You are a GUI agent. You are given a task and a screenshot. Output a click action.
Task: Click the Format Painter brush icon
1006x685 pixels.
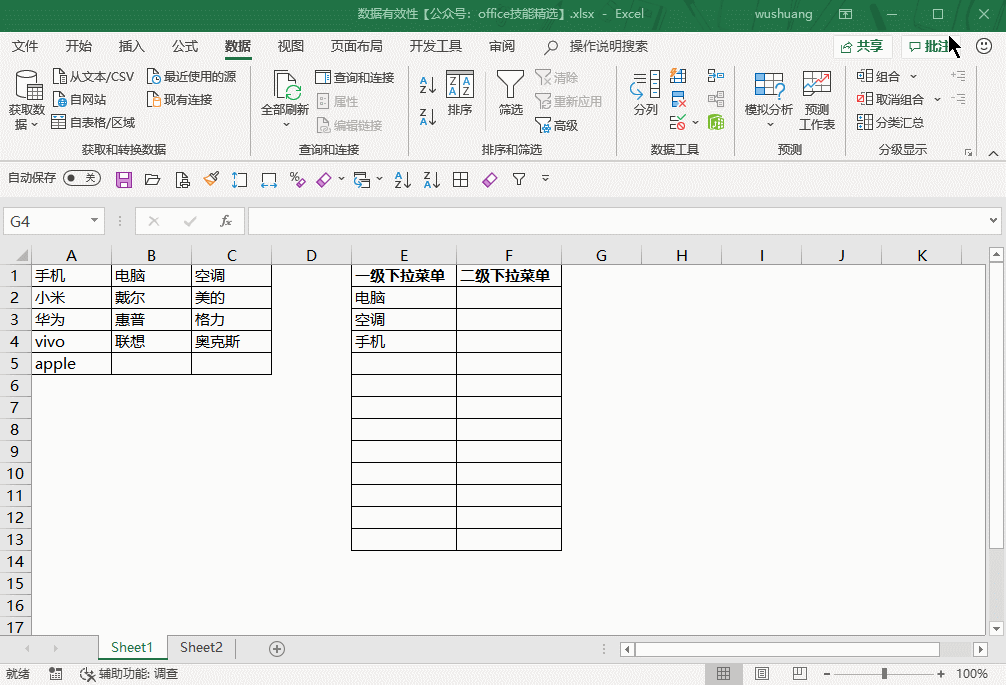(x=211, y=179)
